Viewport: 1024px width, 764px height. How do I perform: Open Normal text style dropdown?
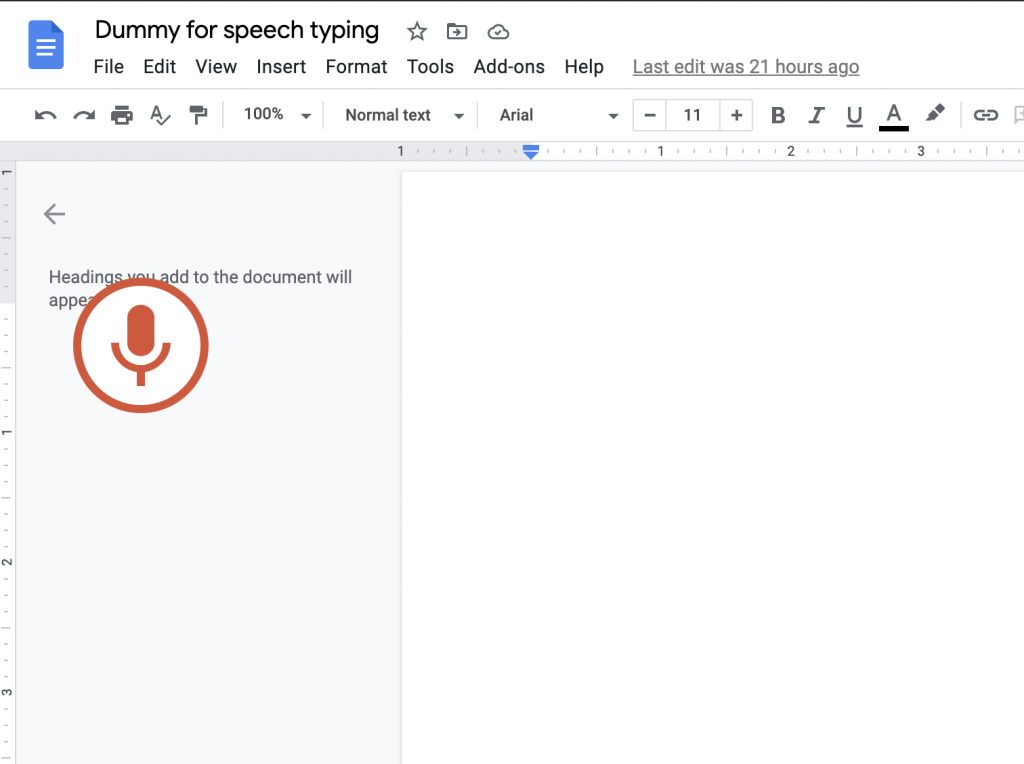point(404,116)
